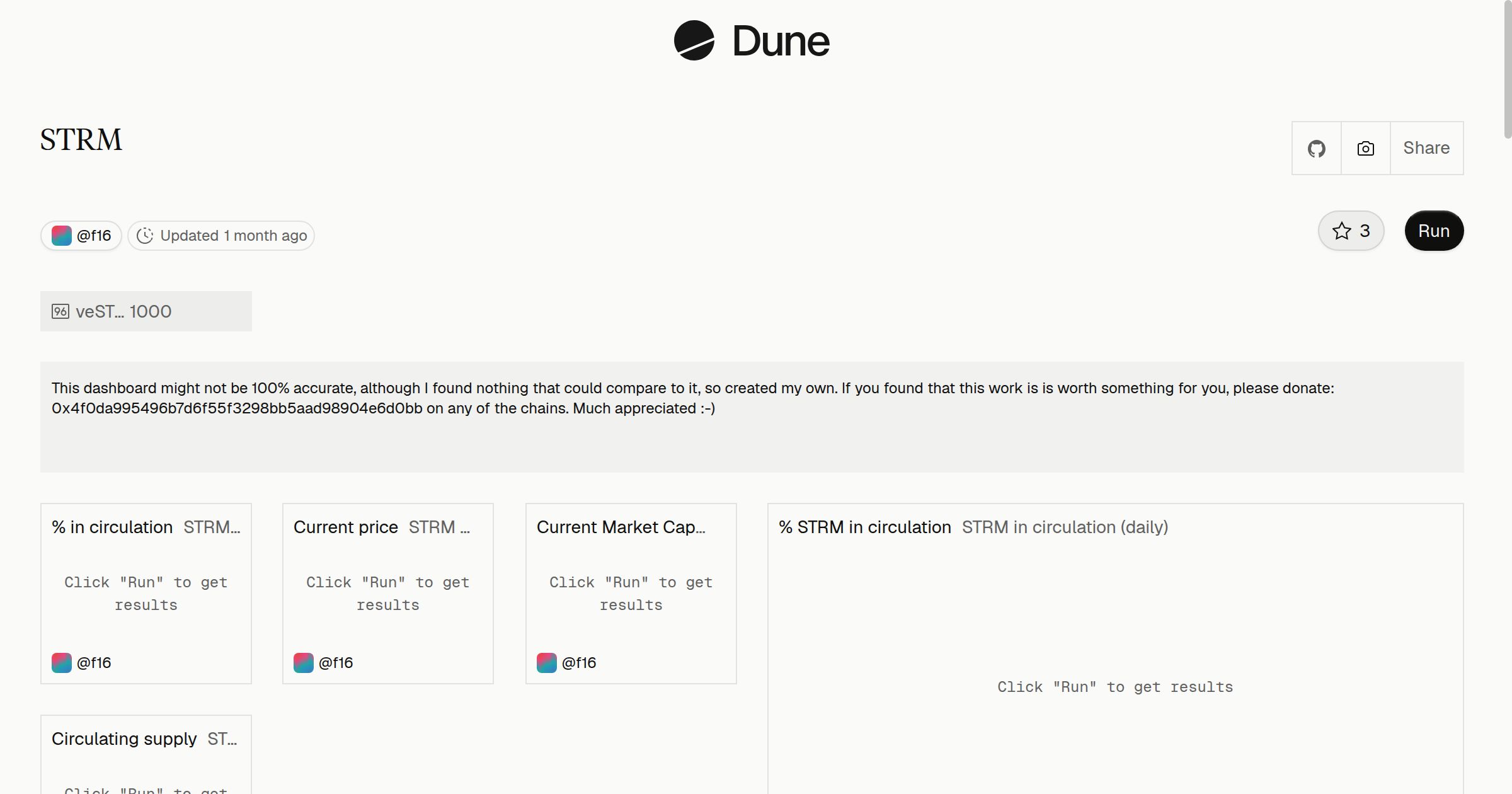Click @f16 name in Current price card
Viewport: 1512px width, 794px height.
(x=336, y=663)
